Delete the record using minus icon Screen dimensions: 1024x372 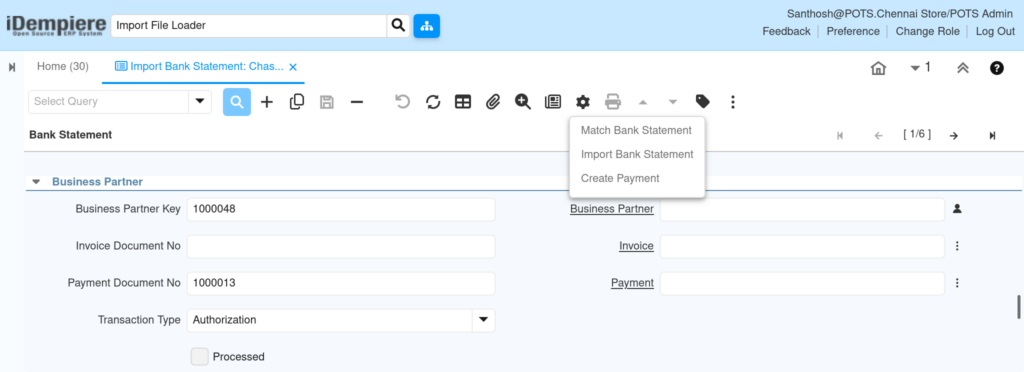[x=357, y=102]
